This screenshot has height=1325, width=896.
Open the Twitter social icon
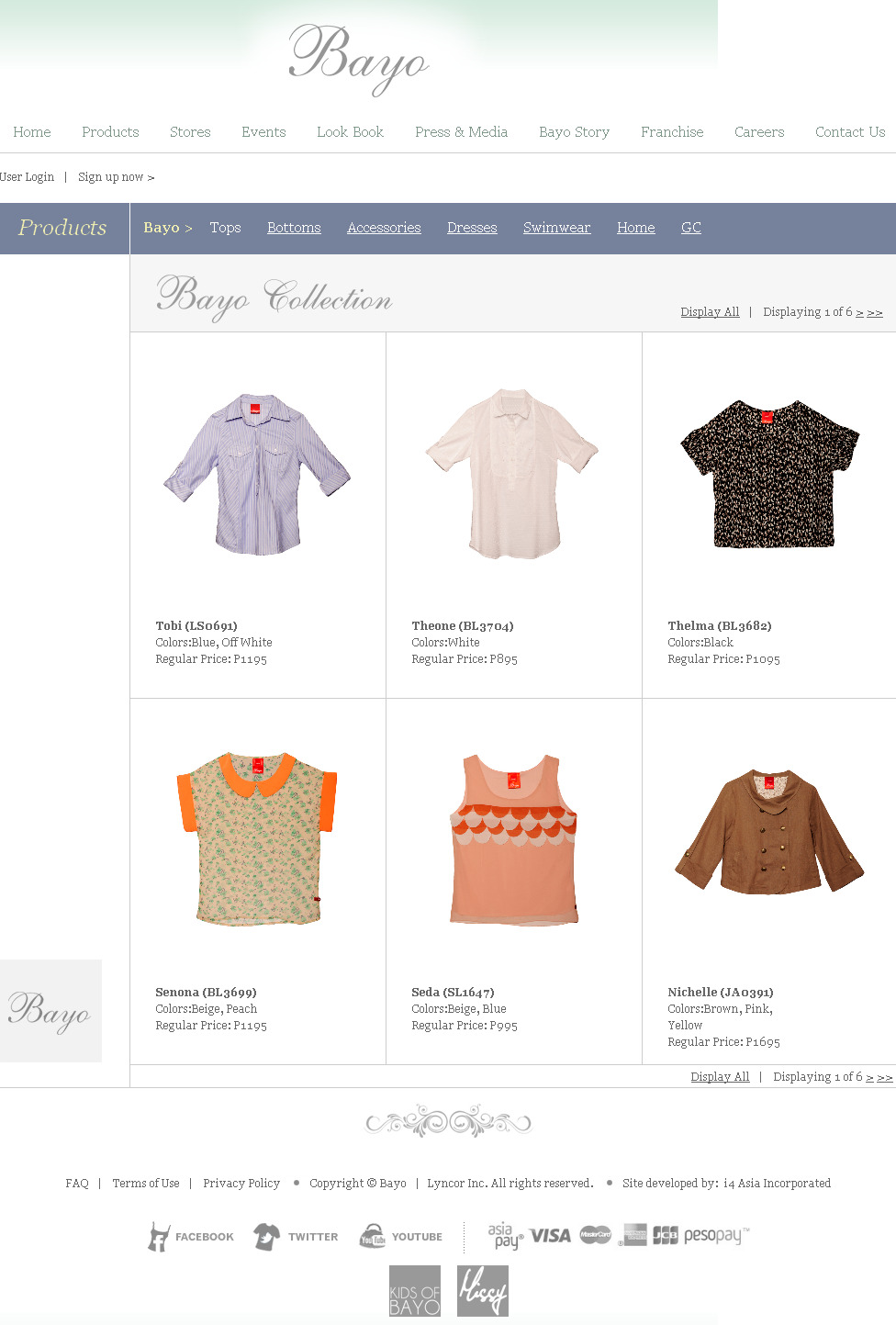click(296, 1237)
